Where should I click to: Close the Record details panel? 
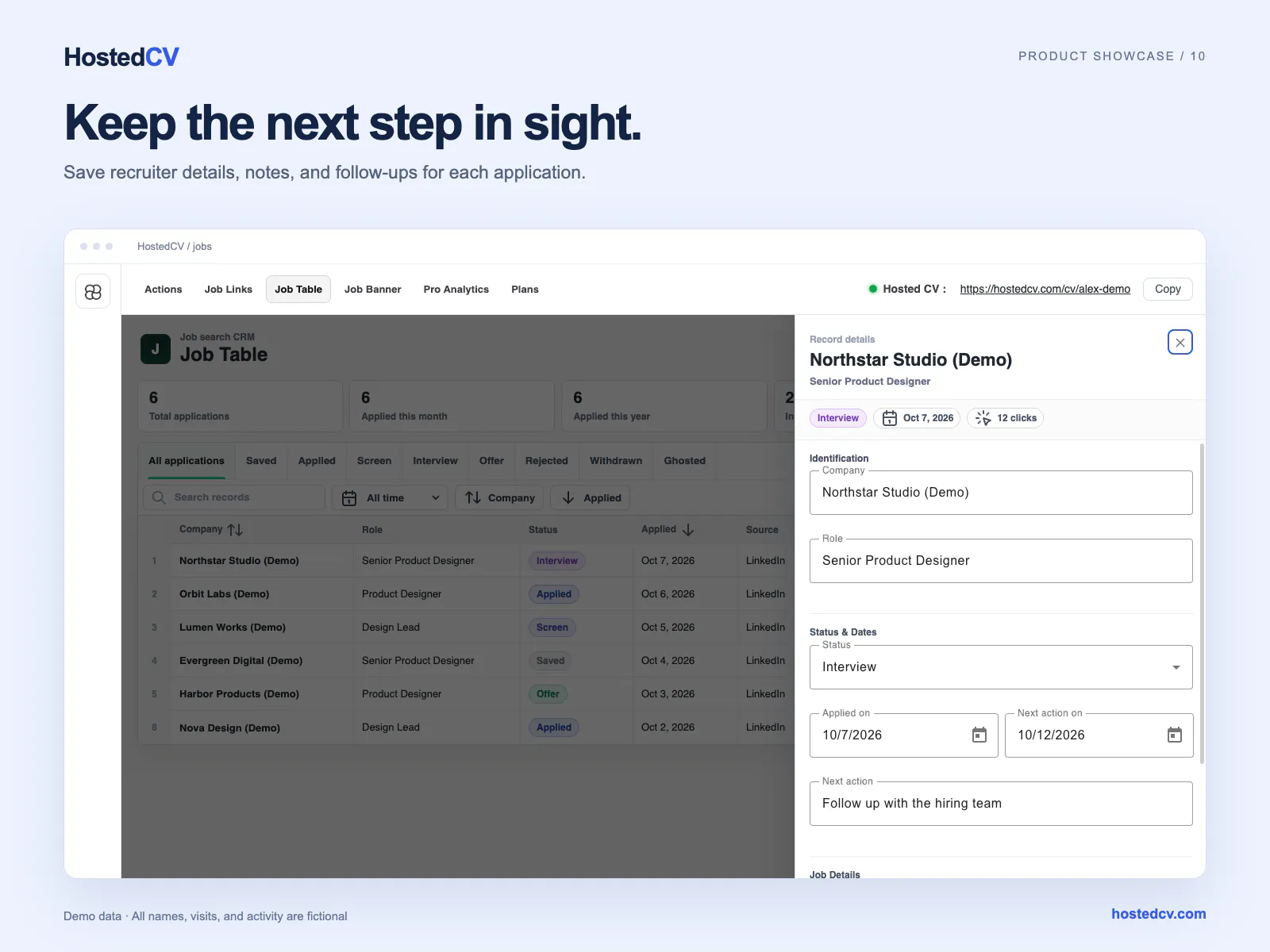(1180, 342)
